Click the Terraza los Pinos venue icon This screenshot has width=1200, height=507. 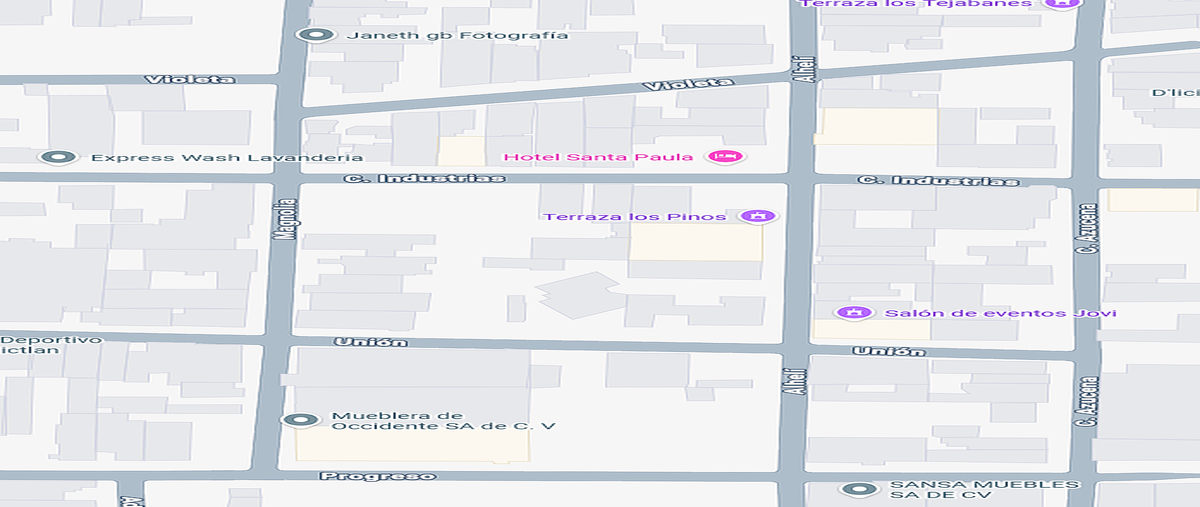pyautogui.click(x=756, y=216)
